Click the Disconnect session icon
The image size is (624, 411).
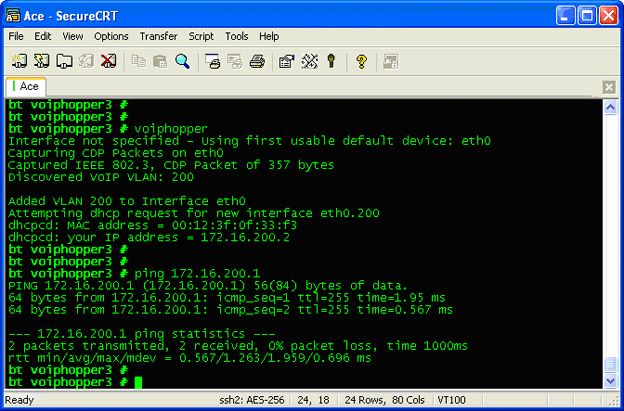point(108,61)
